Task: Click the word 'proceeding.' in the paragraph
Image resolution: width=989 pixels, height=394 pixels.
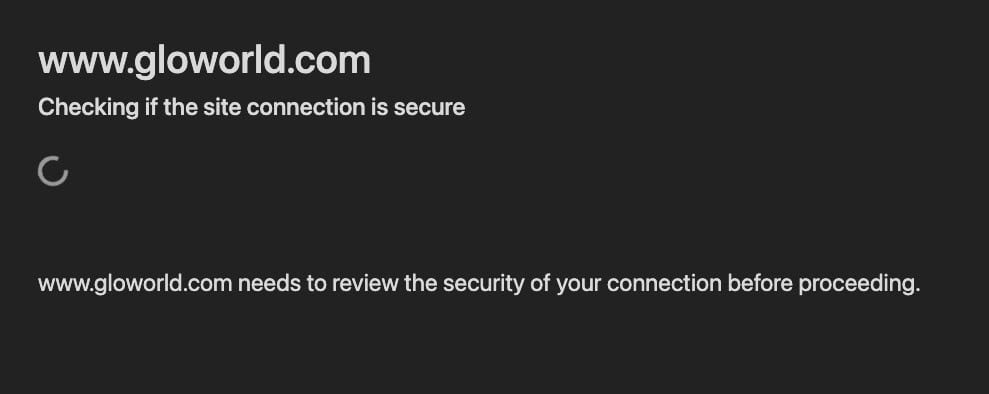Action: tap(860, 284)
